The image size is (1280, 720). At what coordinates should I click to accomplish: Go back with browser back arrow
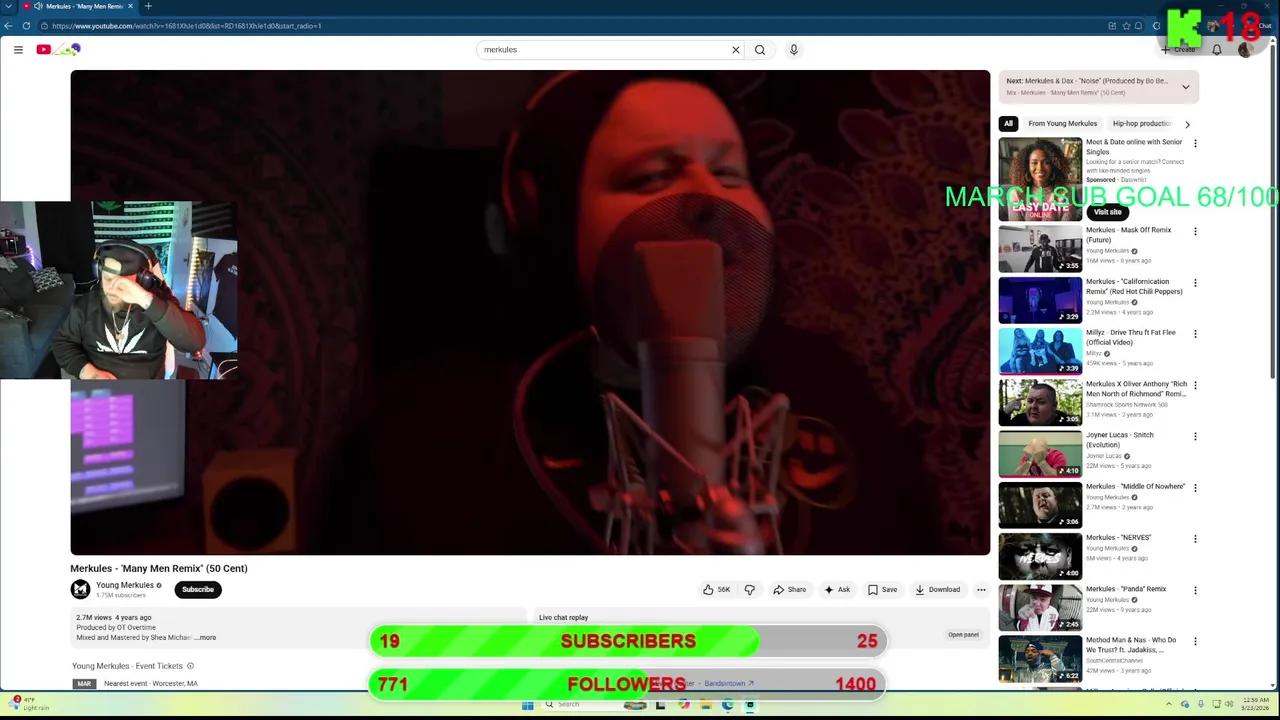click(9, 25)
